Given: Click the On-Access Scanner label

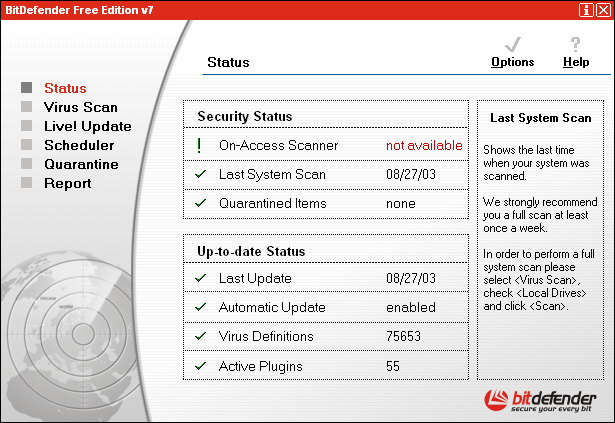Looking at the screenshot, I should (278, 146).
